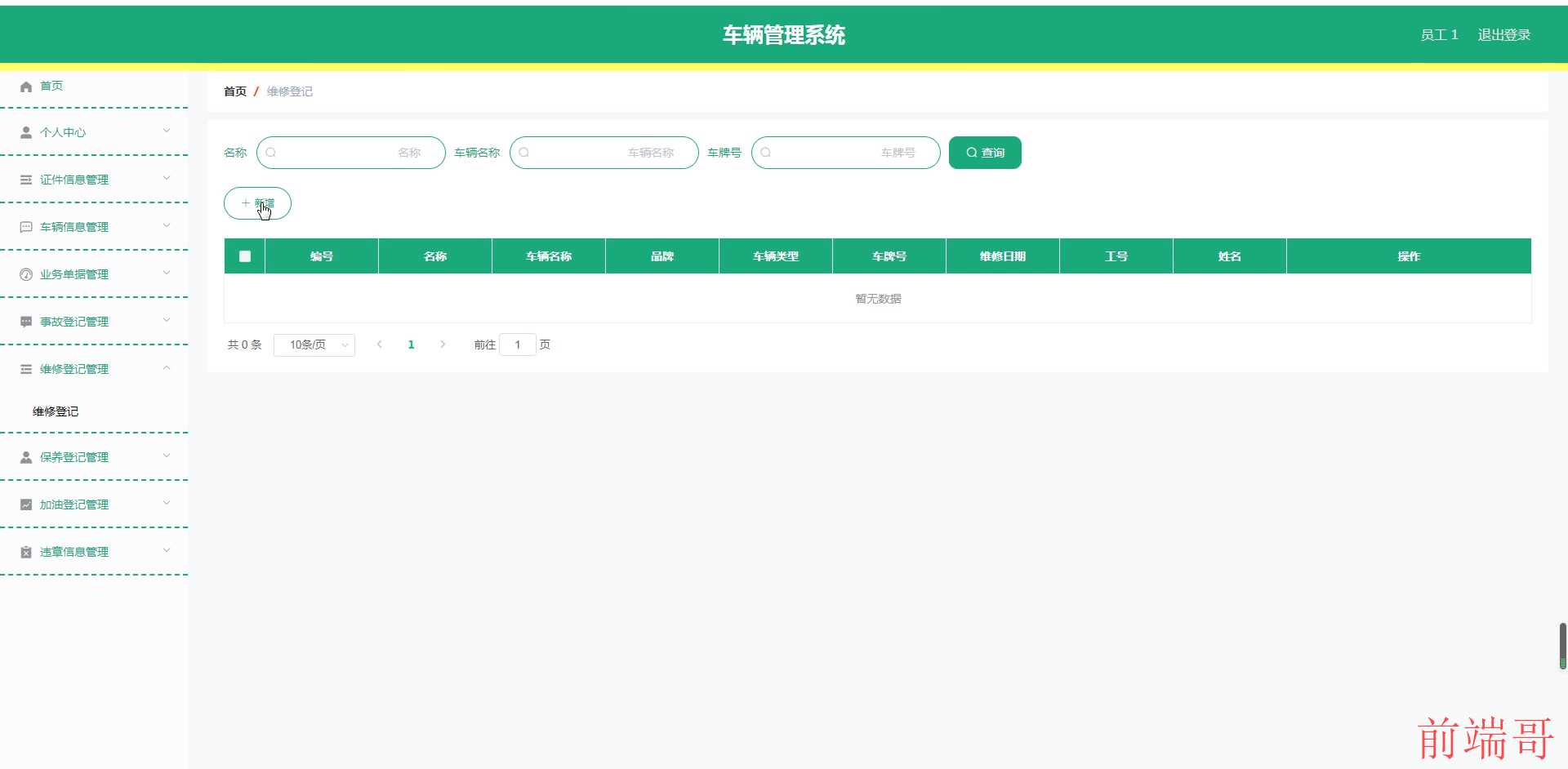The height and width of the screenshot is (769, 1568).
Task: Expand the 加油登记管理 menu chevron
Action: [167, 503]
